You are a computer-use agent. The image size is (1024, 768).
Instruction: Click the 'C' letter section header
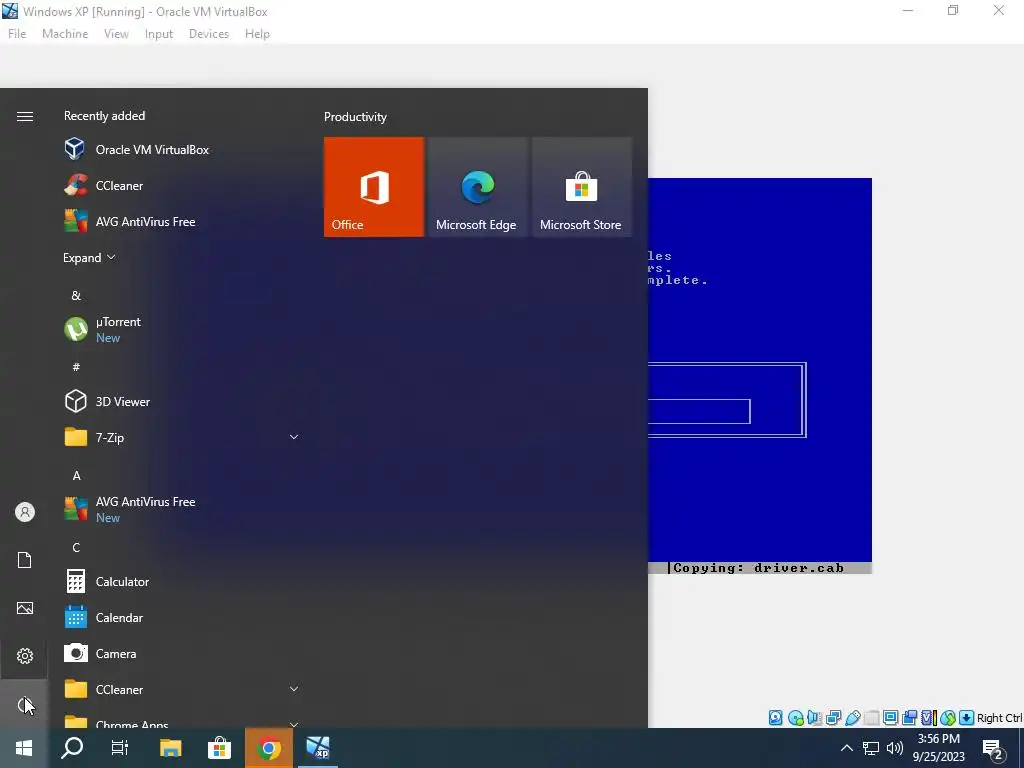[x=76, y=547]
